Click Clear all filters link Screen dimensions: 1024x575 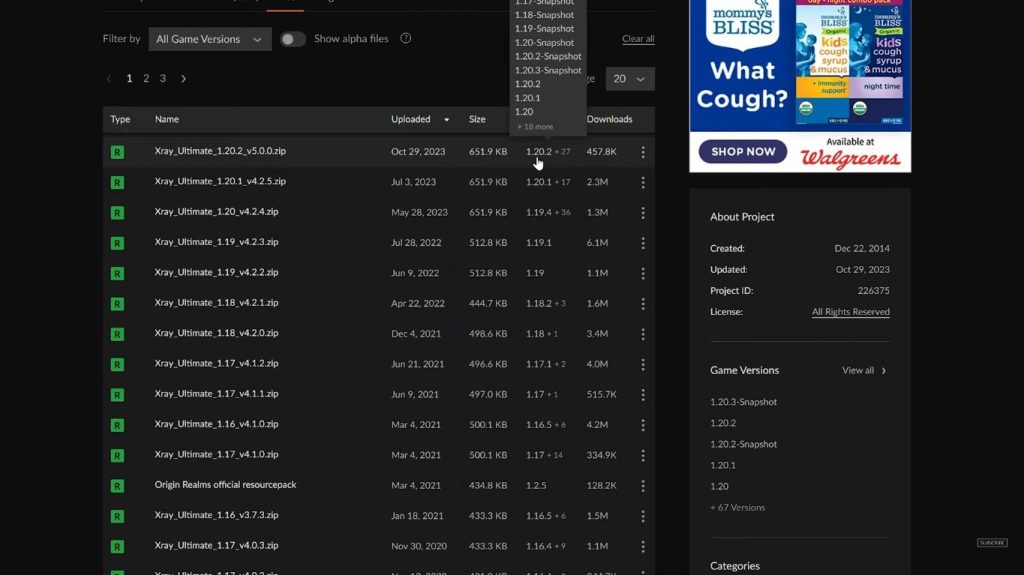(638, 39)
